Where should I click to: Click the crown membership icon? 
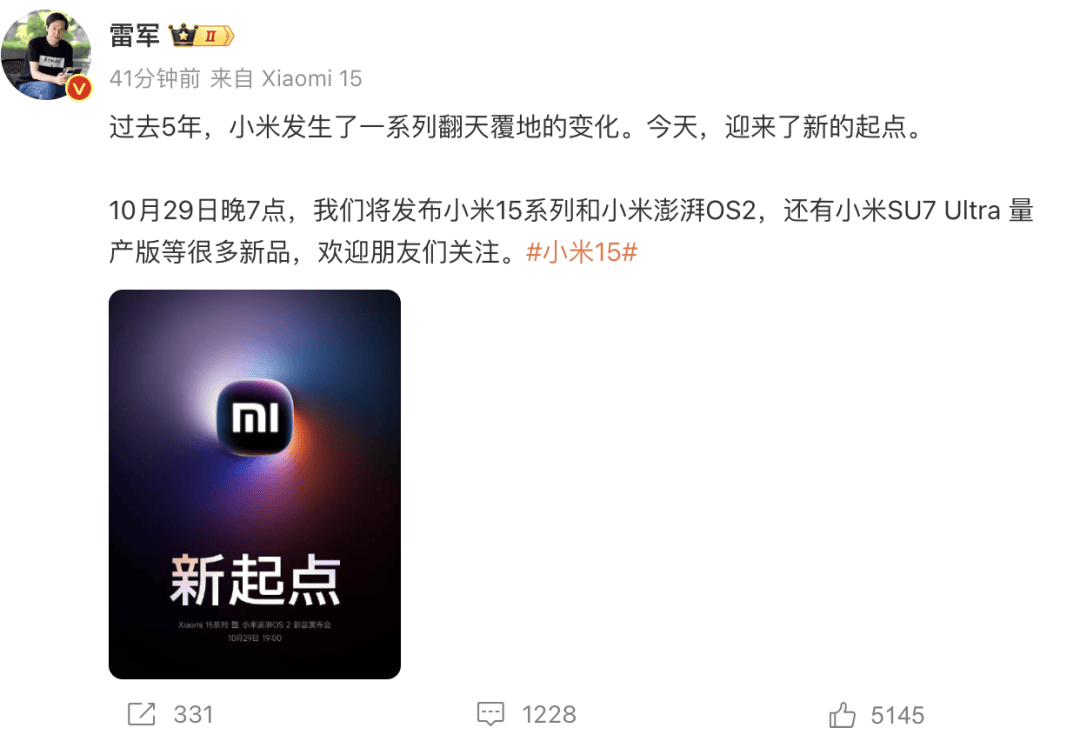(183, 34)
